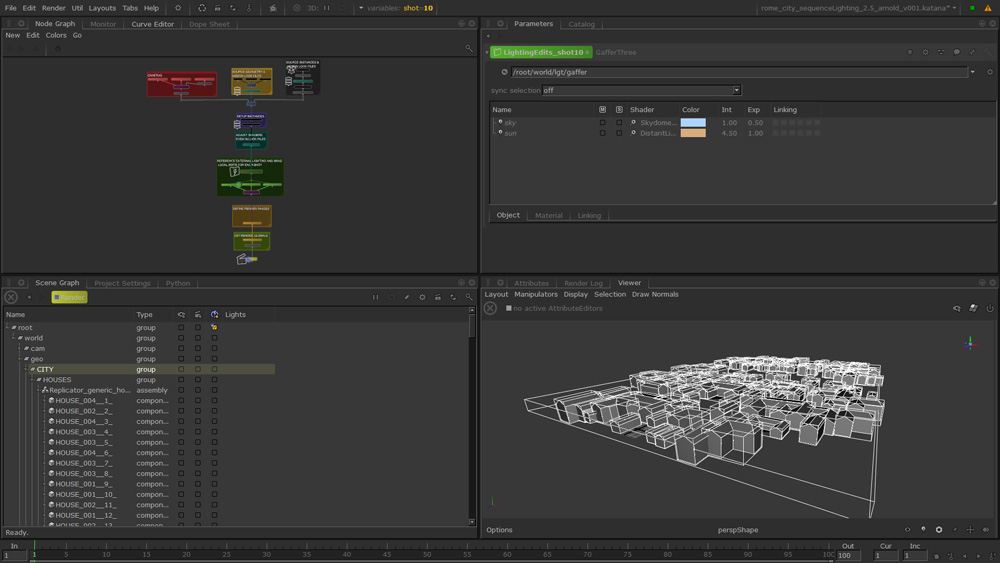The width and height of the screenshot is (1000, 563).
Task: Click Manipulators in the Viewer menu
Action: (x=536, y=294)
